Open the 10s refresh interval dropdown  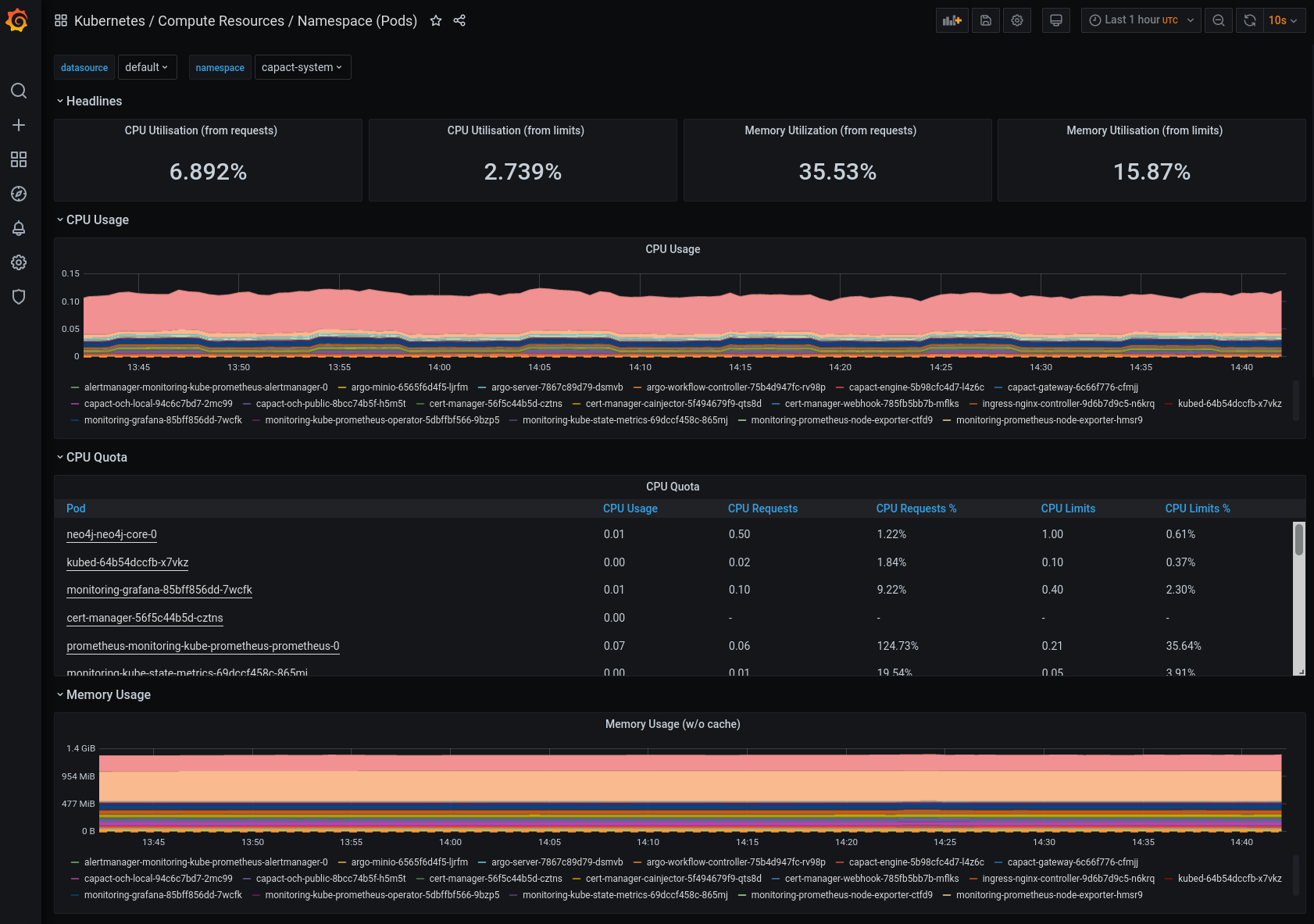pos(1281,20)
